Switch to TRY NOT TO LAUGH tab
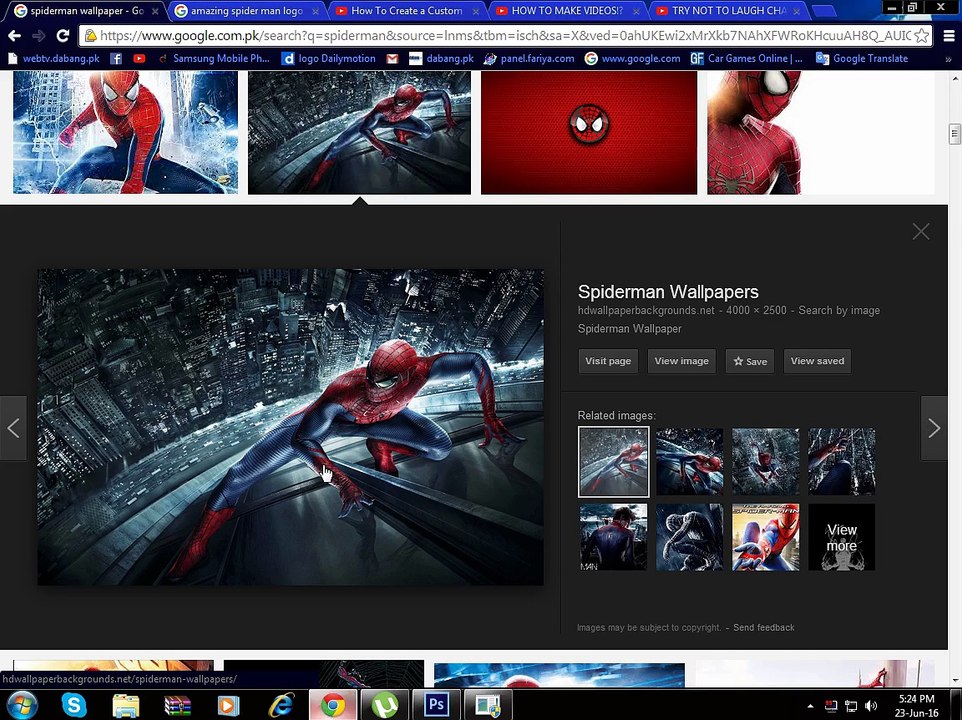Image resolution: width=962 pixels, height=720 pixels. click(x=728, y=10)
